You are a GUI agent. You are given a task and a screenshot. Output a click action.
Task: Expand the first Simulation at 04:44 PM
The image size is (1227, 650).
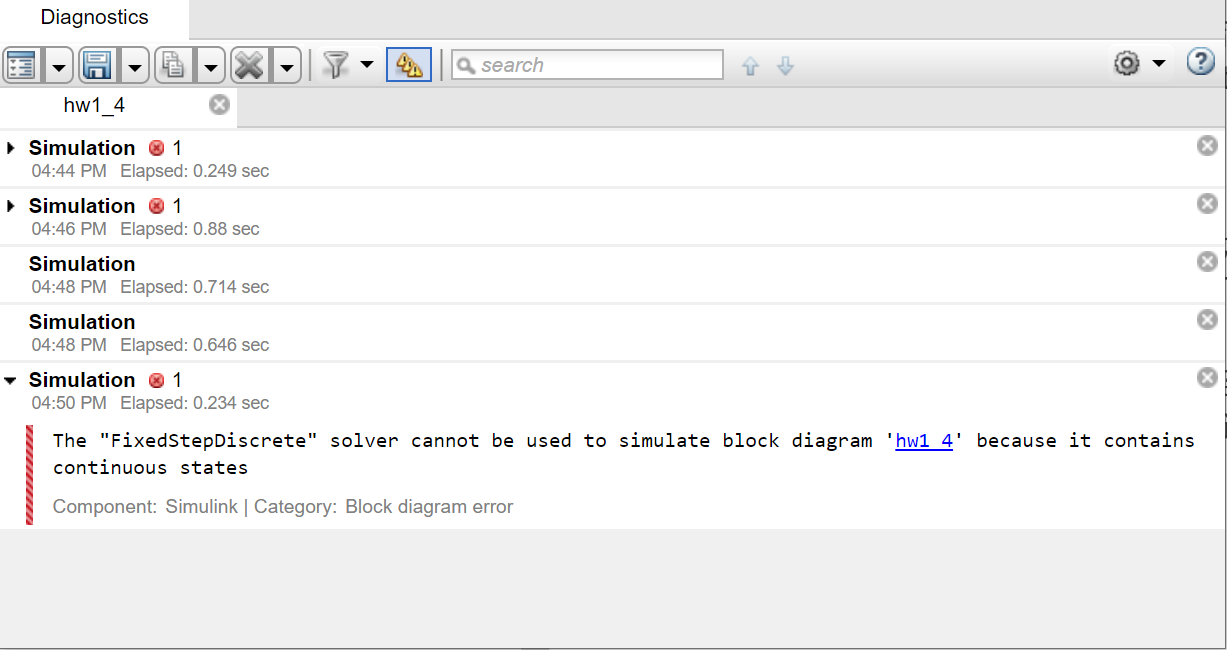pyautogui.click(x=10, y=147)
